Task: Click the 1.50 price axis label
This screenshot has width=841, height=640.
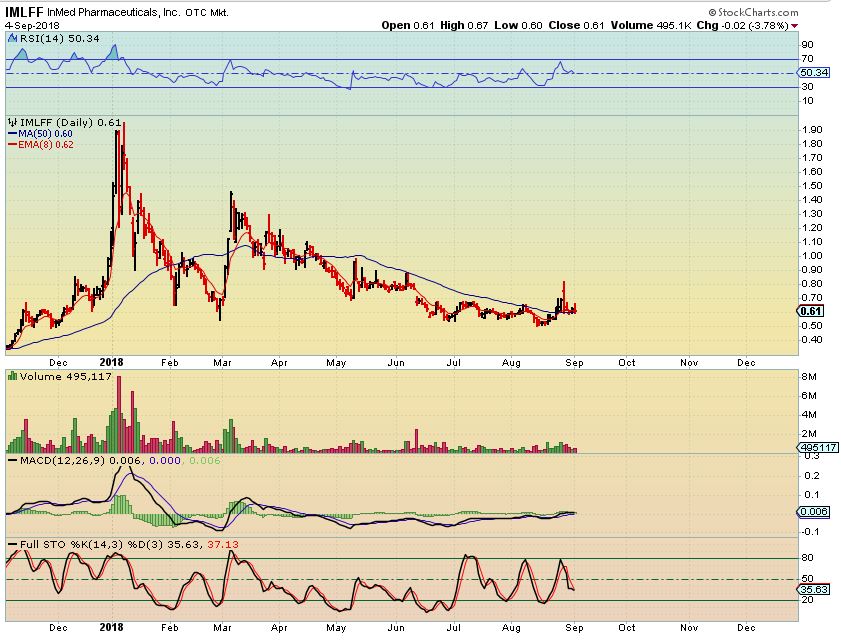Action: 812,185
